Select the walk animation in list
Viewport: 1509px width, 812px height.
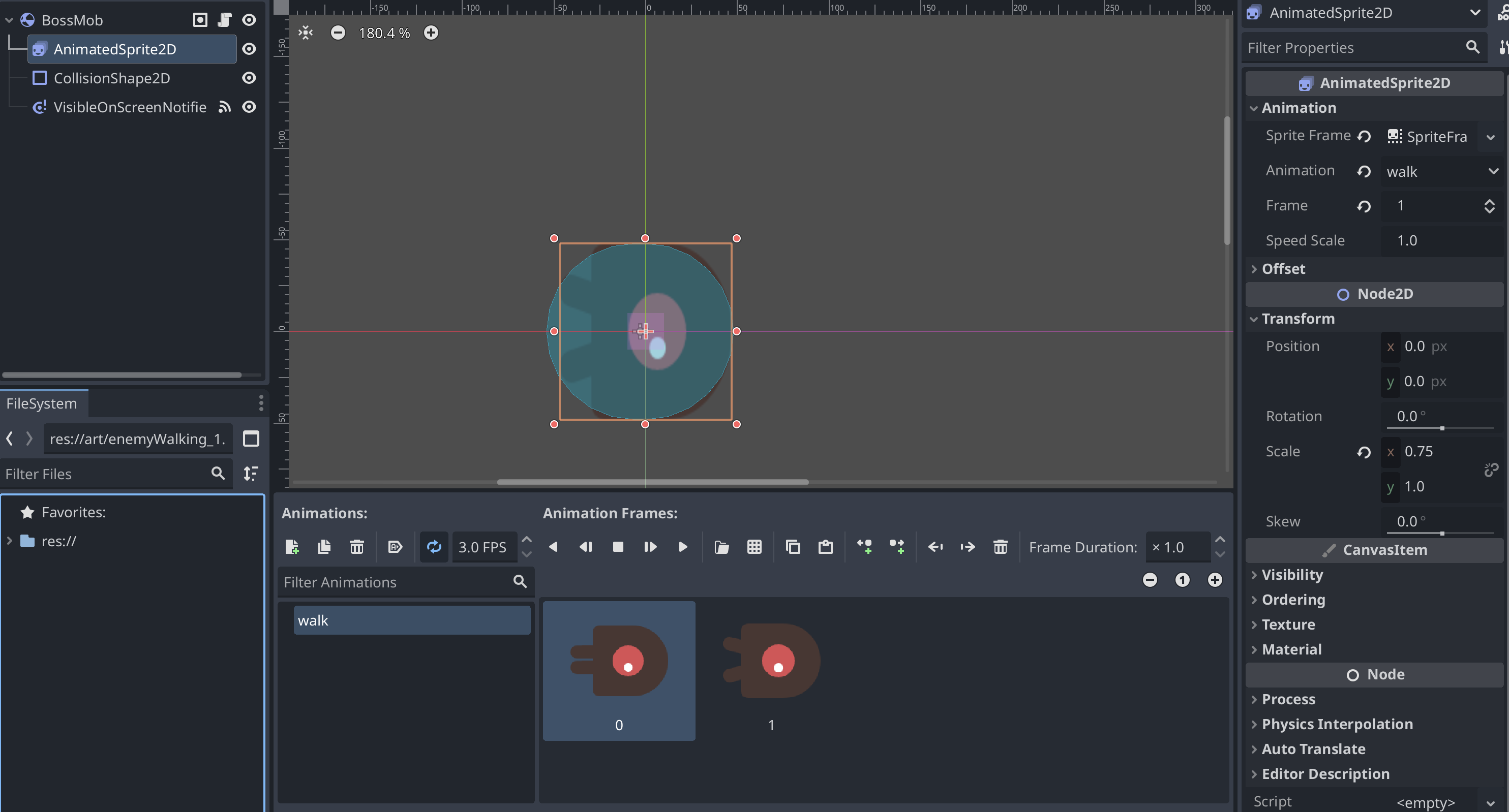coord(412,620)
